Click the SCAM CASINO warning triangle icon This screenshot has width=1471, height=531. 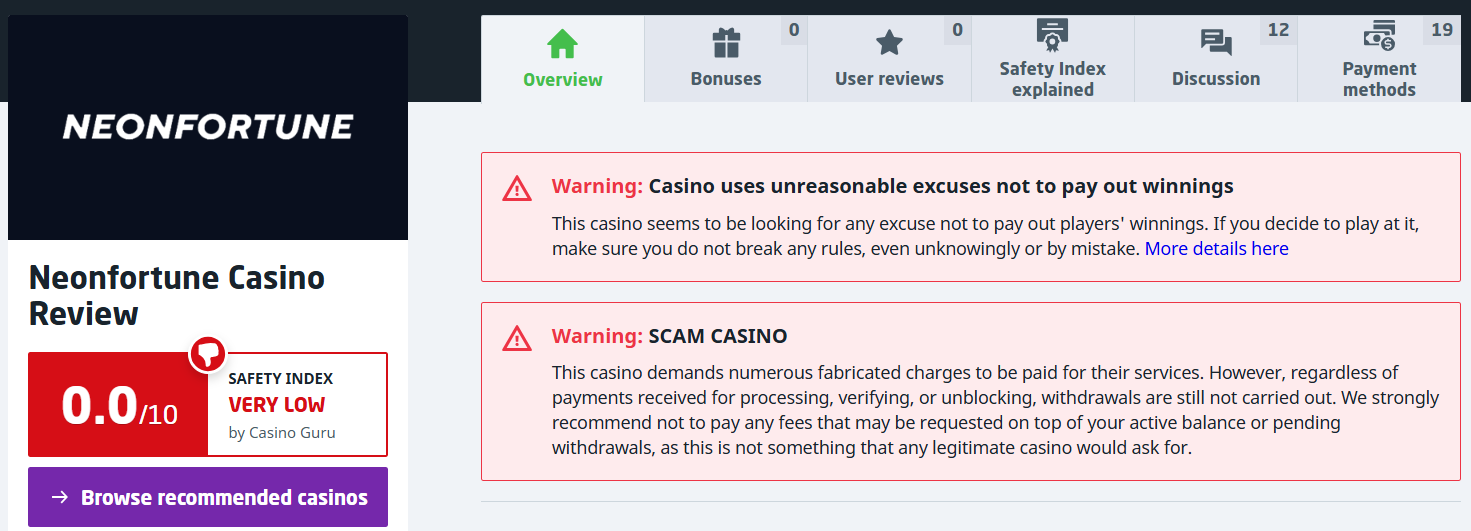coord(517,338)
